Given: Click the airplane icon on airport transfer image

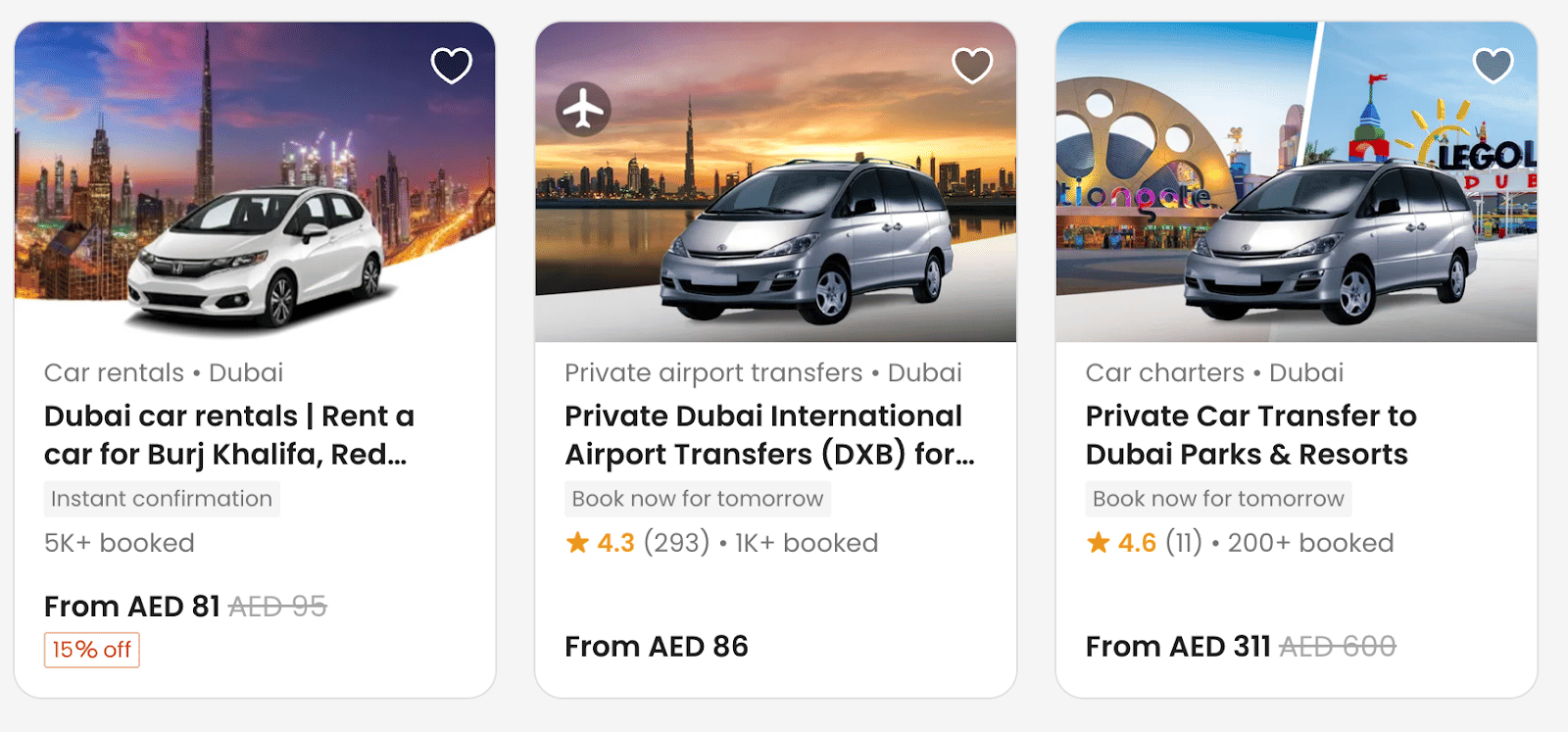Looking at the screenshot, I should 584,109.
